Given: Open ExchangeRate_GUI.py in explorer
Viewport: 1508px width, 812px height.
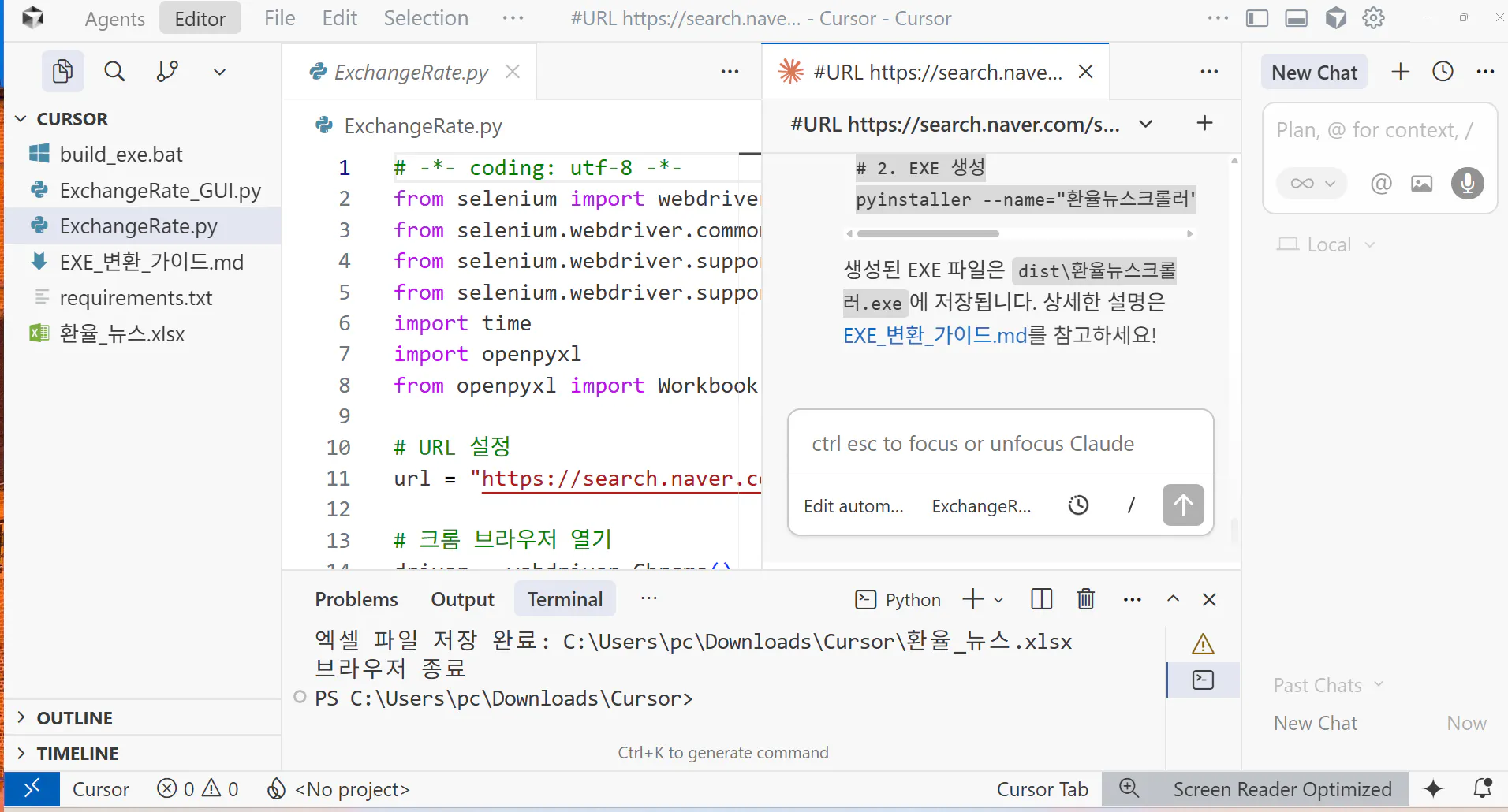Looking at the screenshot, I should (x=160, y=191).
